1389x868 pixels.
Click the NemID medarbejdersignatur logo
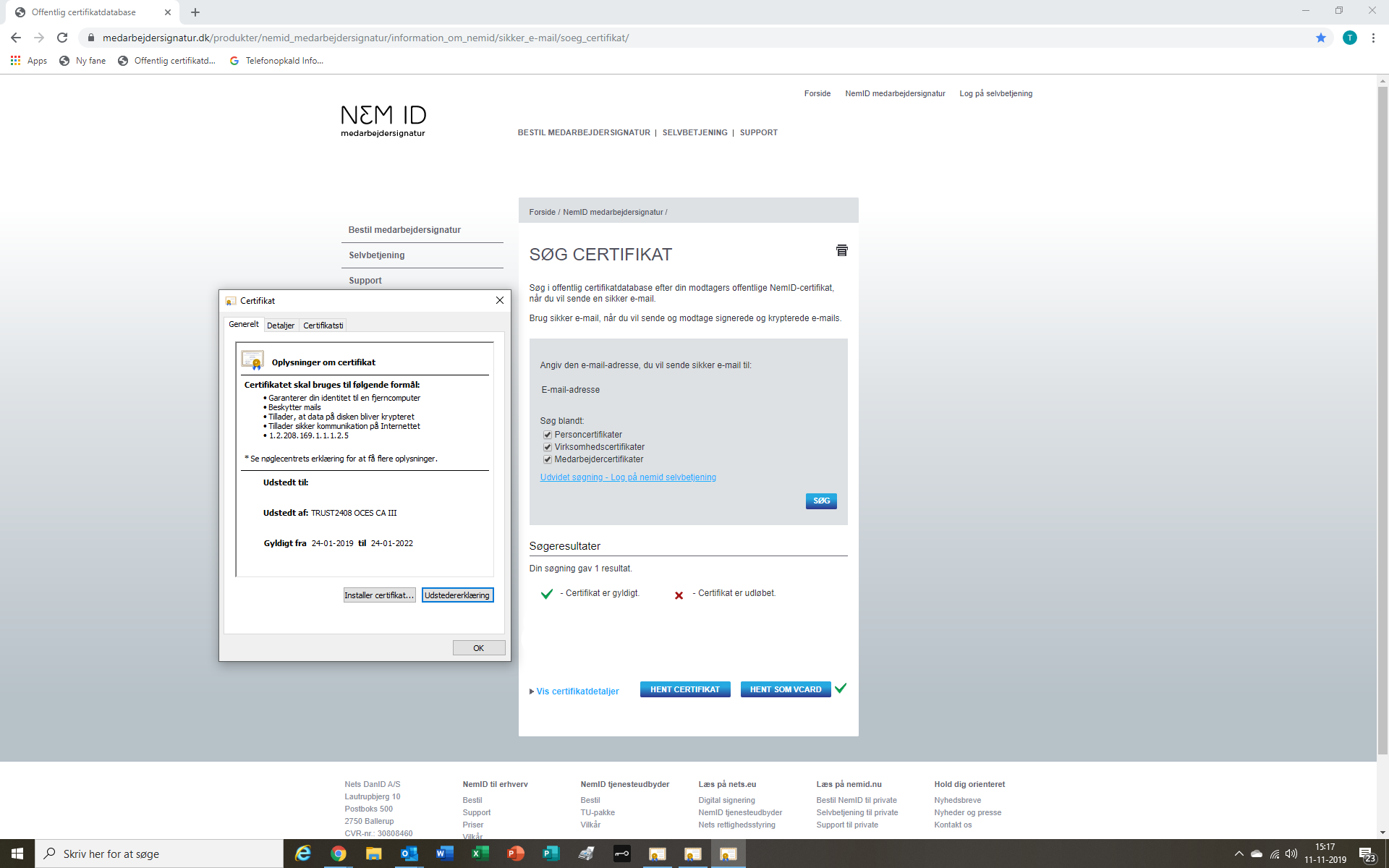[x=383, y=120]
